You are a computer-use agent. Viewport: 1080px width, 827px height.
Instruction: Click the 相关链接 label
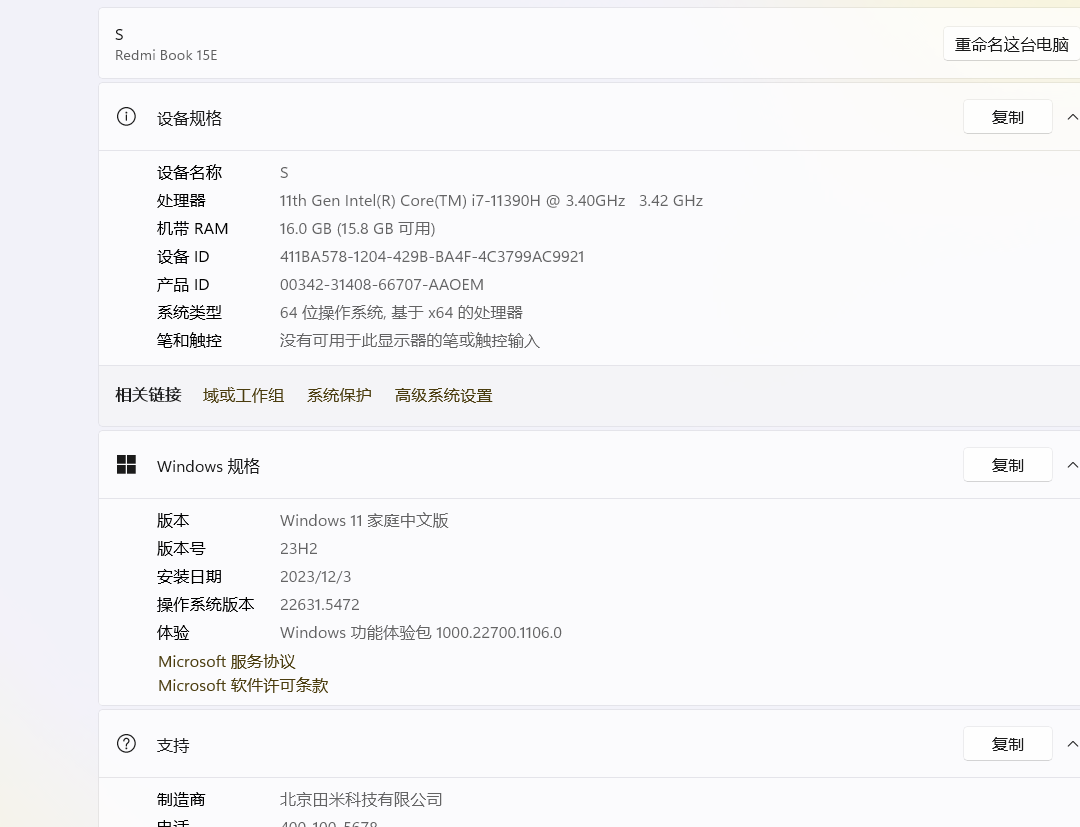click(148, 395)
